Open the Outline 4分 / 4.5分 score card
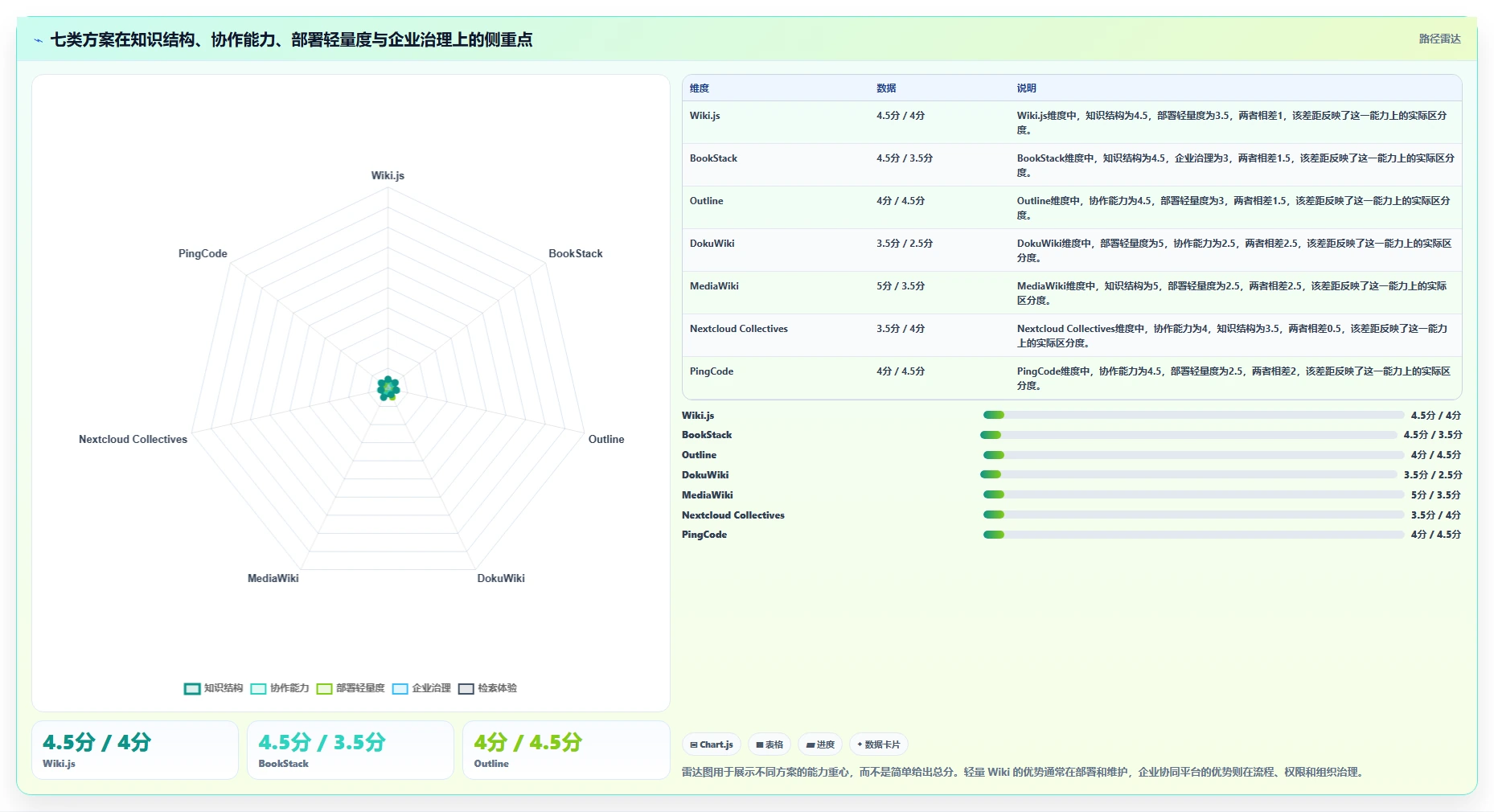Screen dimensions: 1494x812 [566, 750]
